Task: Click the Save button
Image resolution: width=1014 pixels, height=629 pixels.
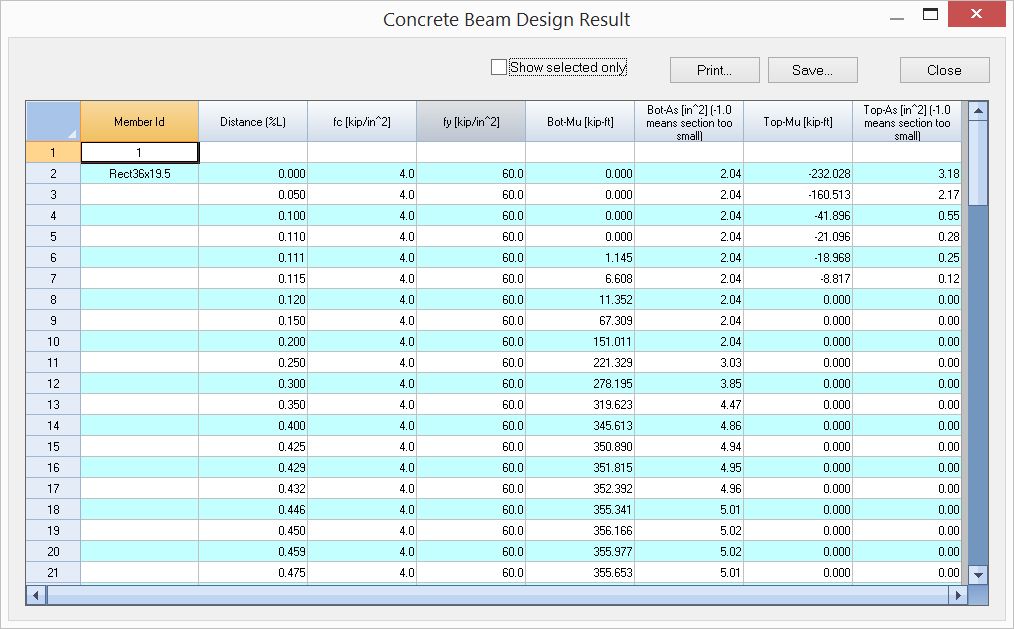Action: point(812,70)
